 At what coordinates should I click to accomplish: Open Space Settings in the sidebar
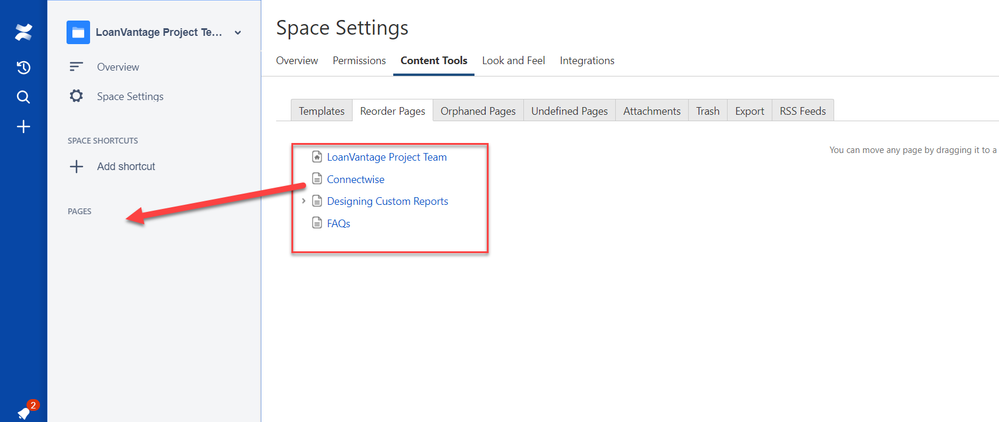pyautogui.click(x=130, y=96)
